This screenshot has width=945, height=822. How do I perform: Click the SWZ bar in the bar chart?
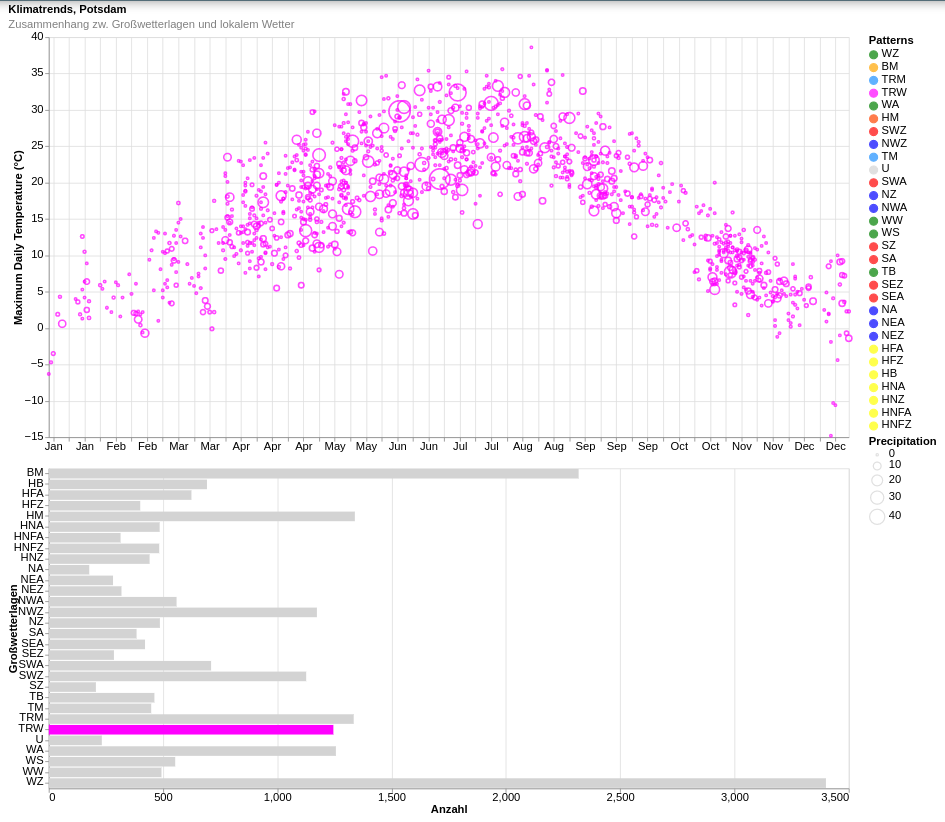coord(177,676)
